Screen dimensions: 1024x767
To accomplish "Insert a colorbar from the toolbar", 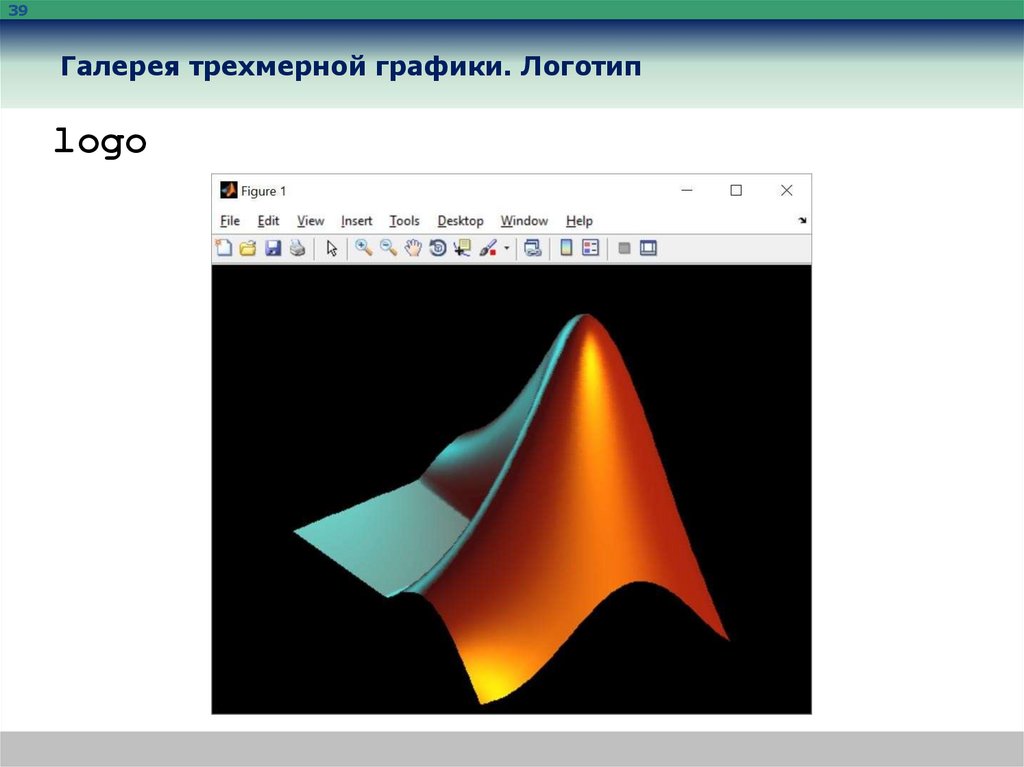I will click(x=566, y=248).
